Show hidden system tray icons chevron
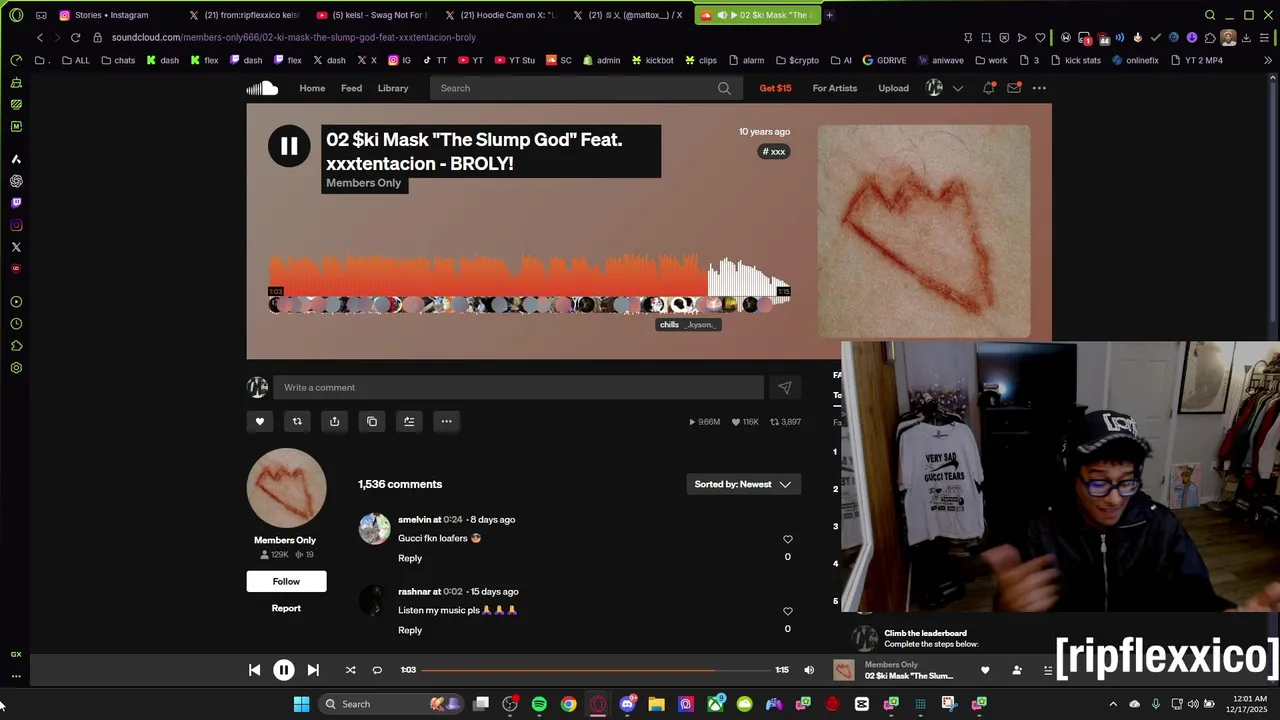 (1113, 704)
